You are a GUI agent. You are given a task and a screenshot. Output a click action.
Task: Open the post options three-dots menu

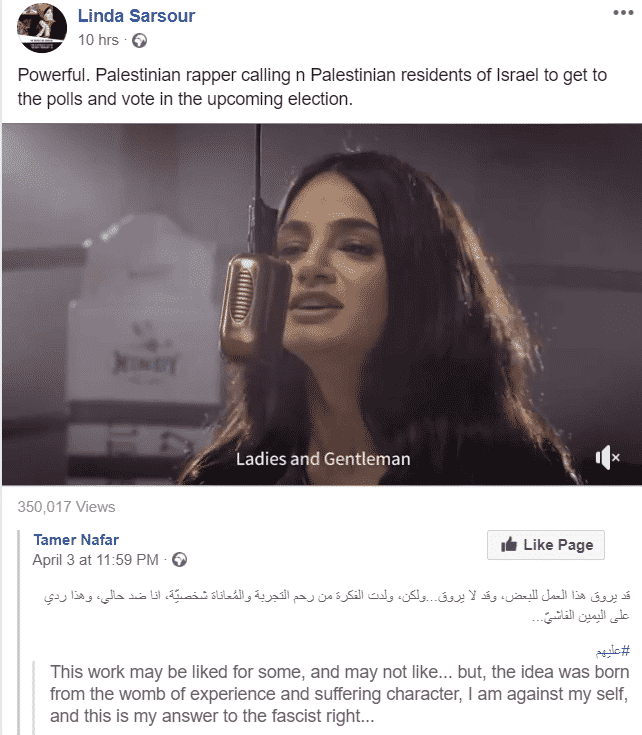point(623,13)
